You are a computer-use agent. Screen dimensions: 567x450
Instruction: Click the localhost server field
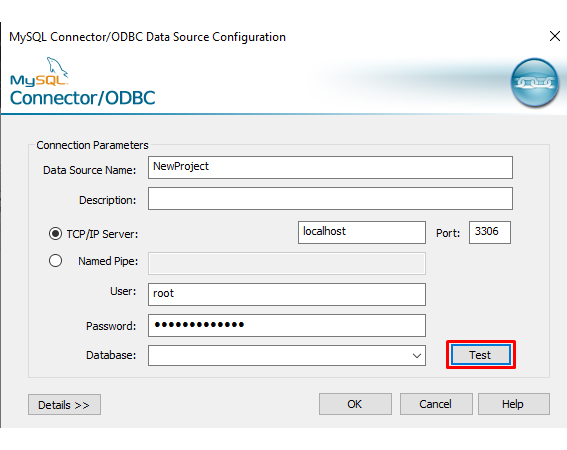(362, 233)
